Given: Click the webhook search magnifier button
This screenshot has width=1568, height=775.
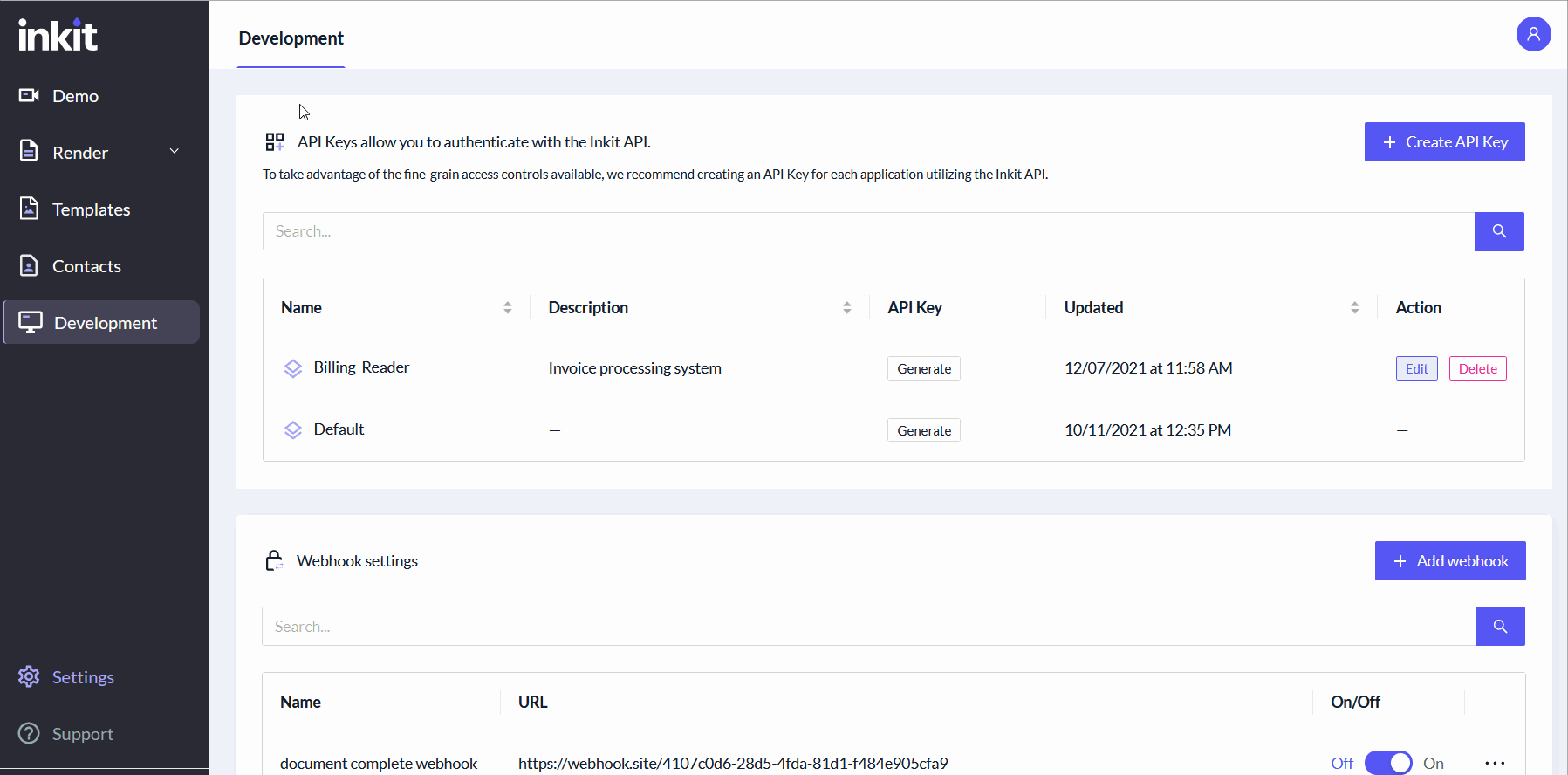Looking at the screenshot, I should tap(1500, 626).
